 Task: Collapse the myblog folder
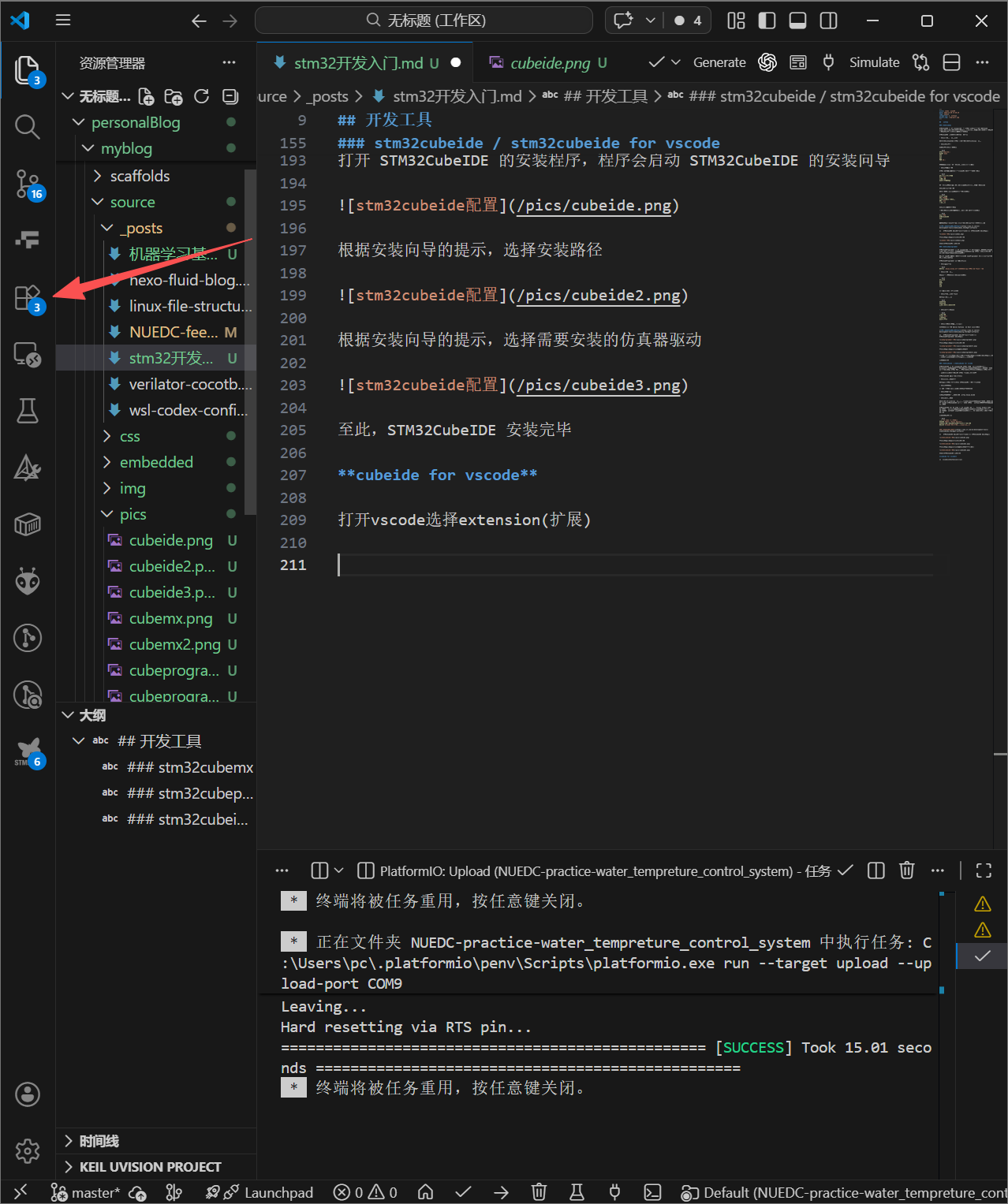(x=126, y=148)
